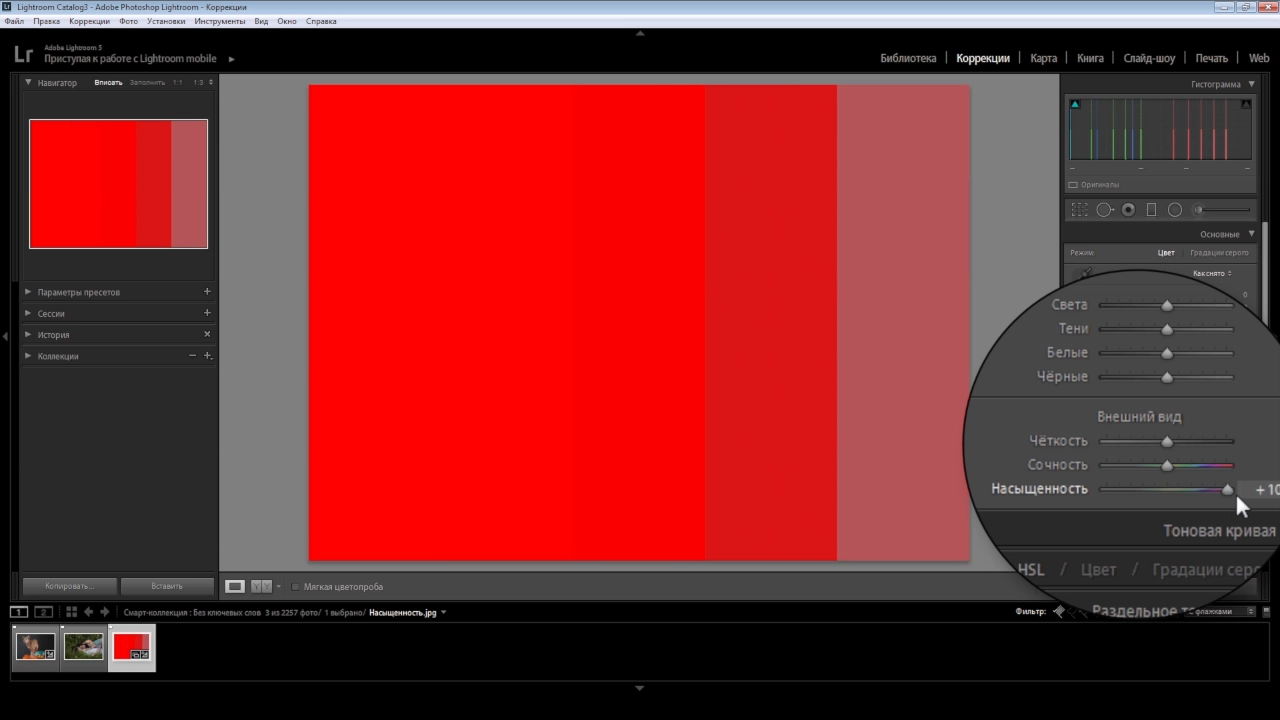1280x720 pixels.
Task: Toggle shadow clipping indicator in histogram
Action: pyautogui.click(x=1075, y=104)
